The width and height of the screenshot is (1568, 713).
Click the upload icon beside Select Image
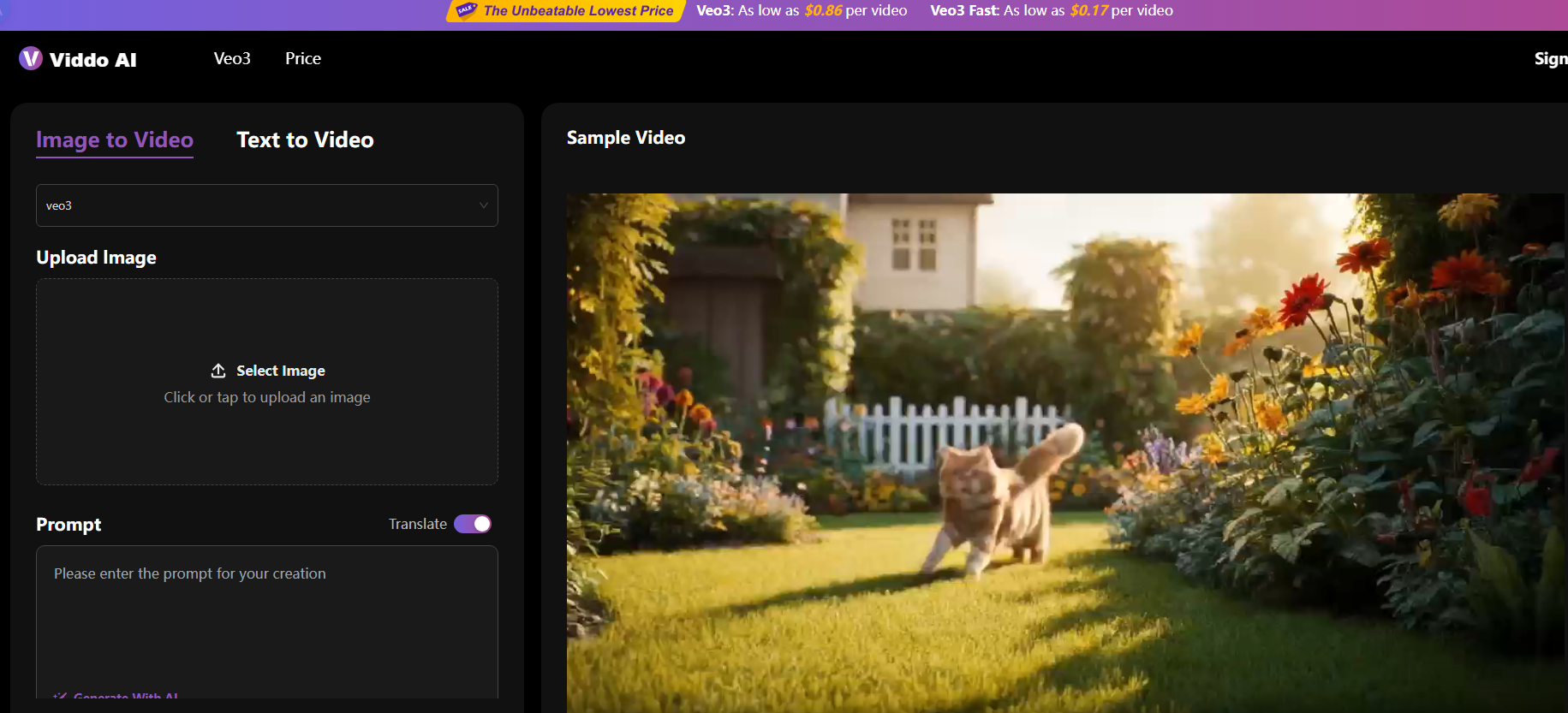pos(218,371)
